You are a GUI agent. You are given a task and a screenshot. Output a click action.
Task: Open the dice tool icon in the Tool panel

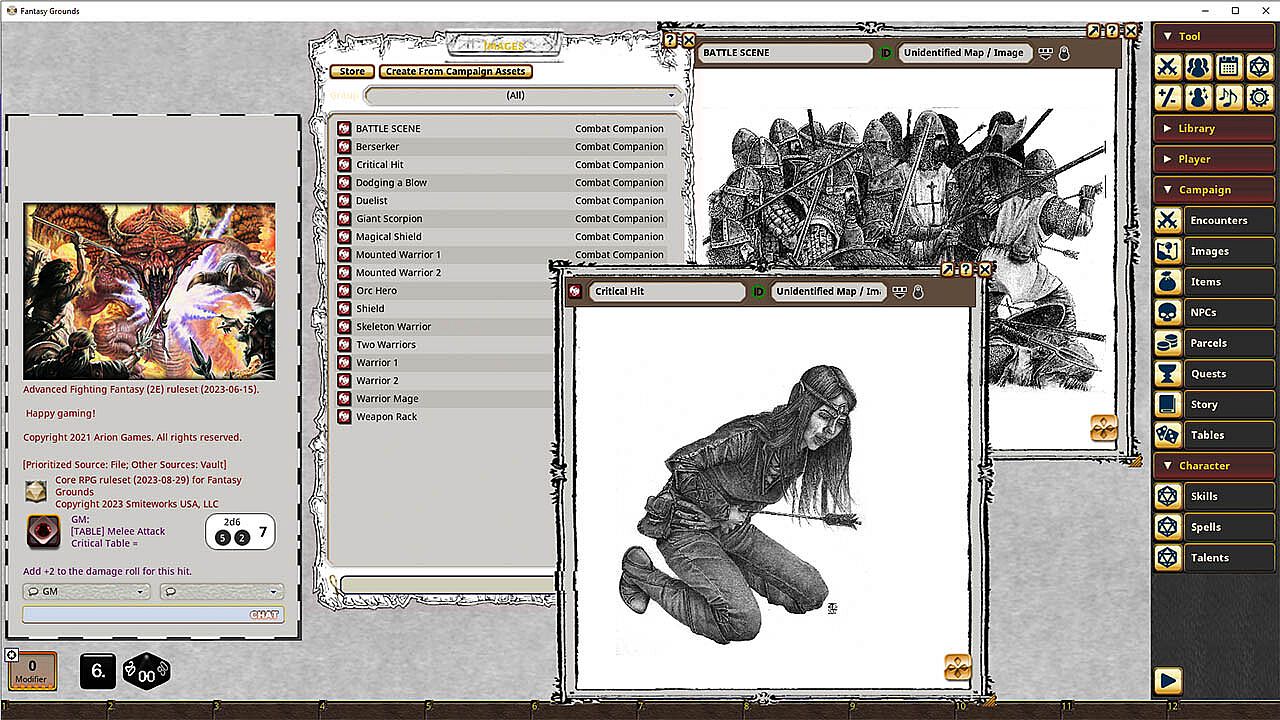click(x=1260, y=67)
